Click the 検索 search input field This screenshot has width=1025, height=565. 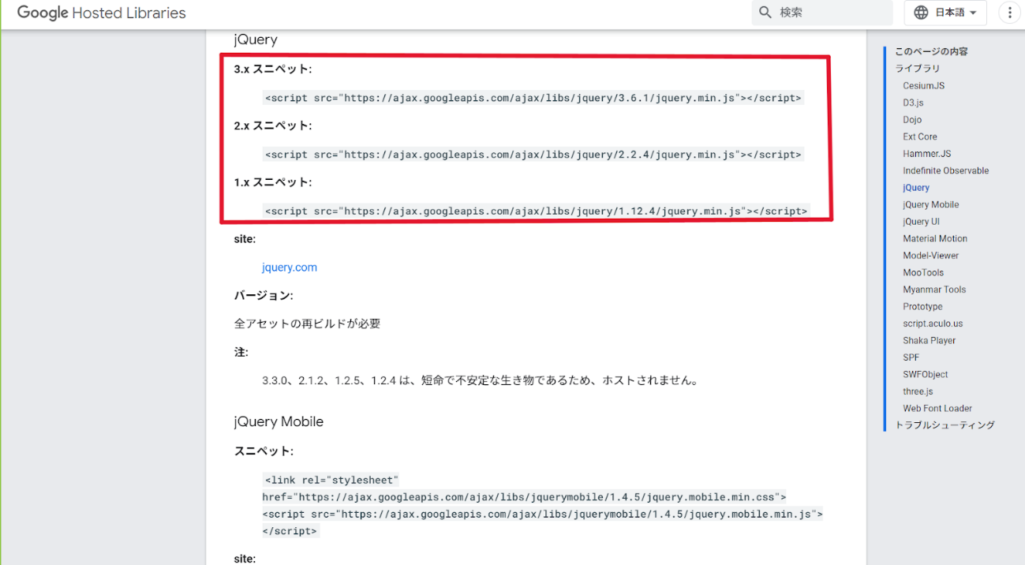click(x=822, y=12)
